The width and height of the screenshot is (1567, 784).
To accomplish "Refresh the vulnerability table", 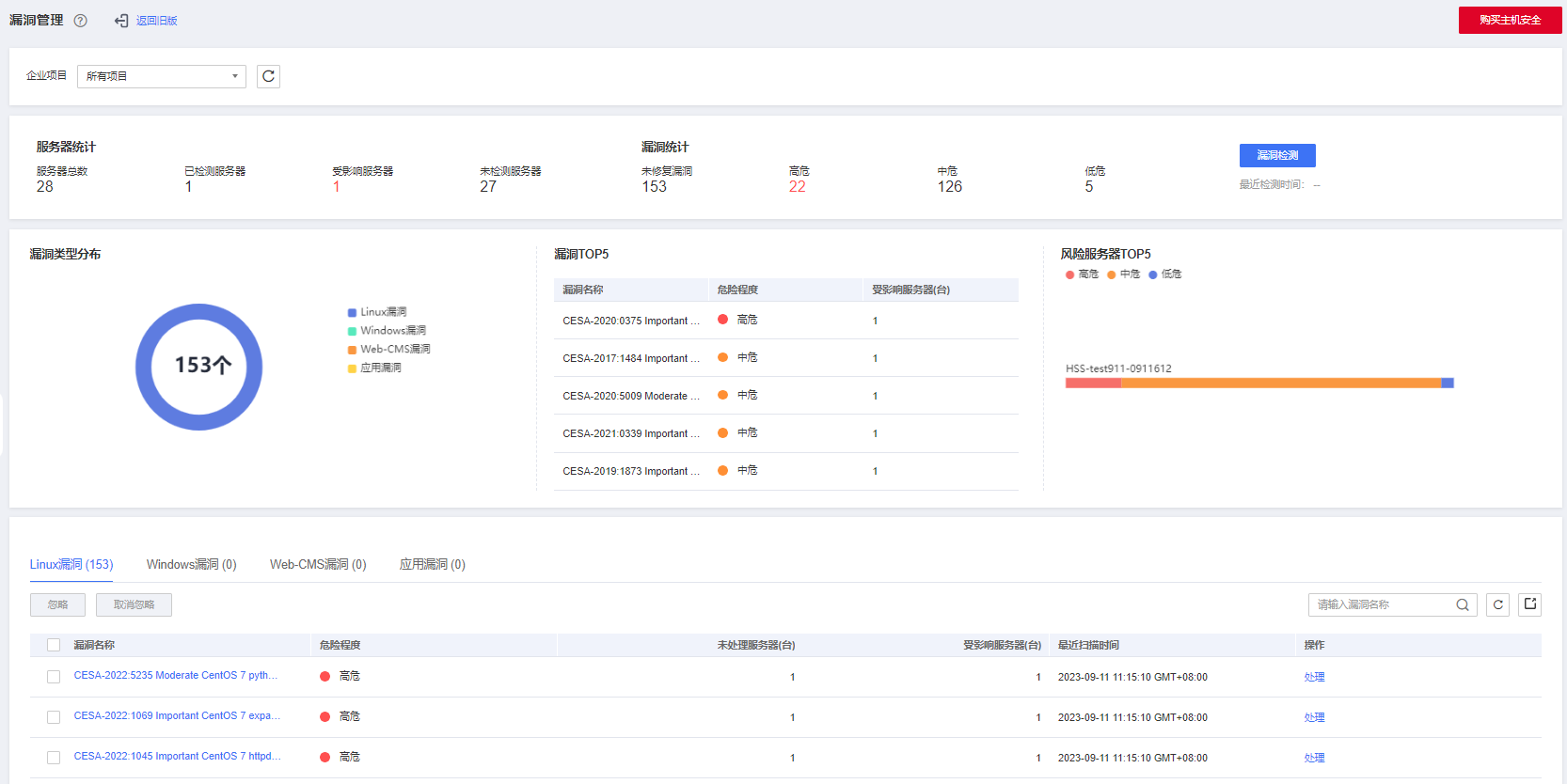I will click(x=1498, y=605).
